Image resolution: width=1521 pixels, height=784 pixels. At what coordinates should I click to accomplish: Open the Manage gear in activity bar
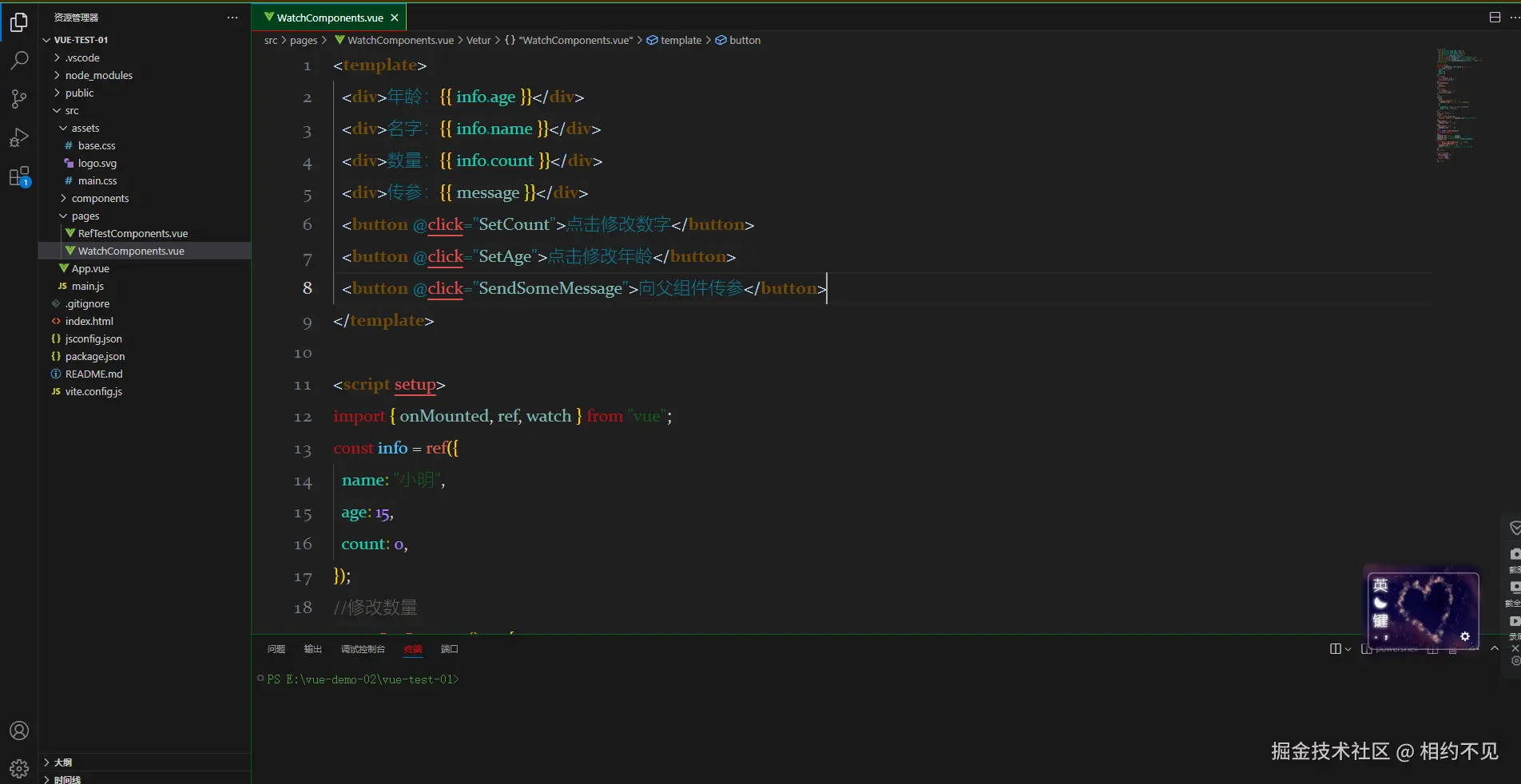tap(19, 768)
